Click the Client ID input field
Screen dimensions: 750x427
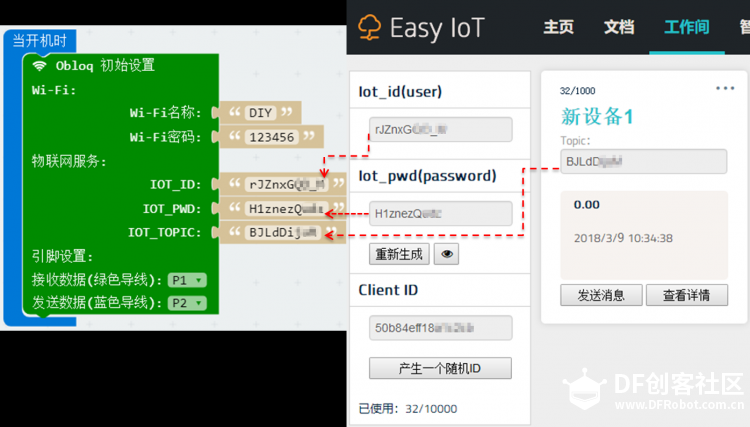[x=440, y=328]
